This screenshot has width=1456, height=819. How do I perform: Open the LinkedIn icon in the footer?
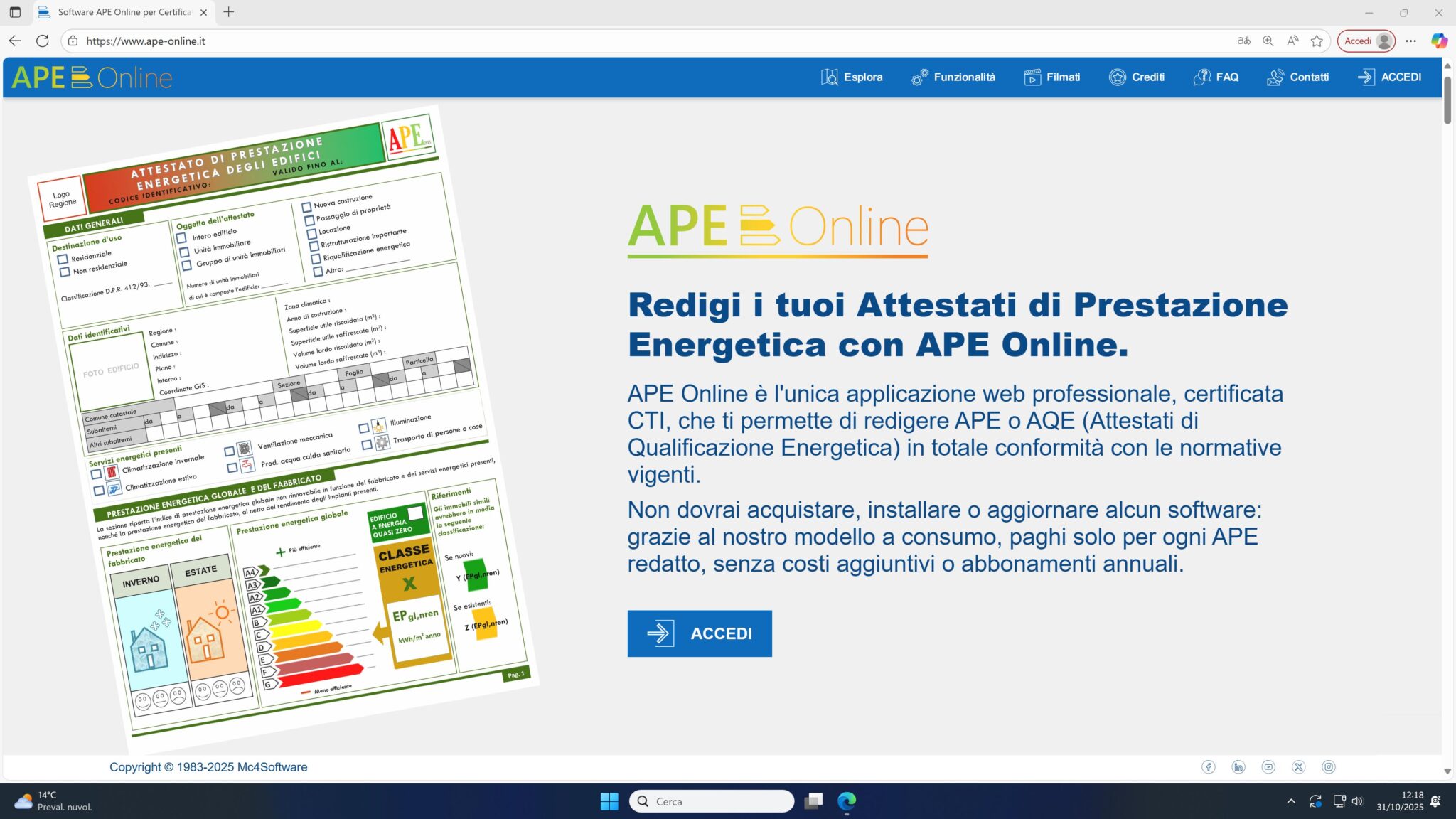1240,766
